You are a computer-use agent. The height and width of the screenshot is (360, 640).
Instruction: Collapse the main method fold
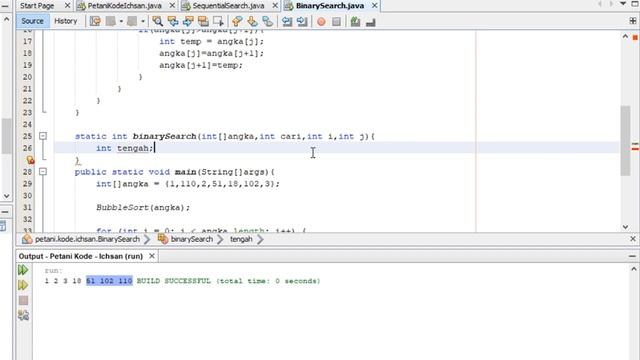pyautogui.click(x=43, y=171)
